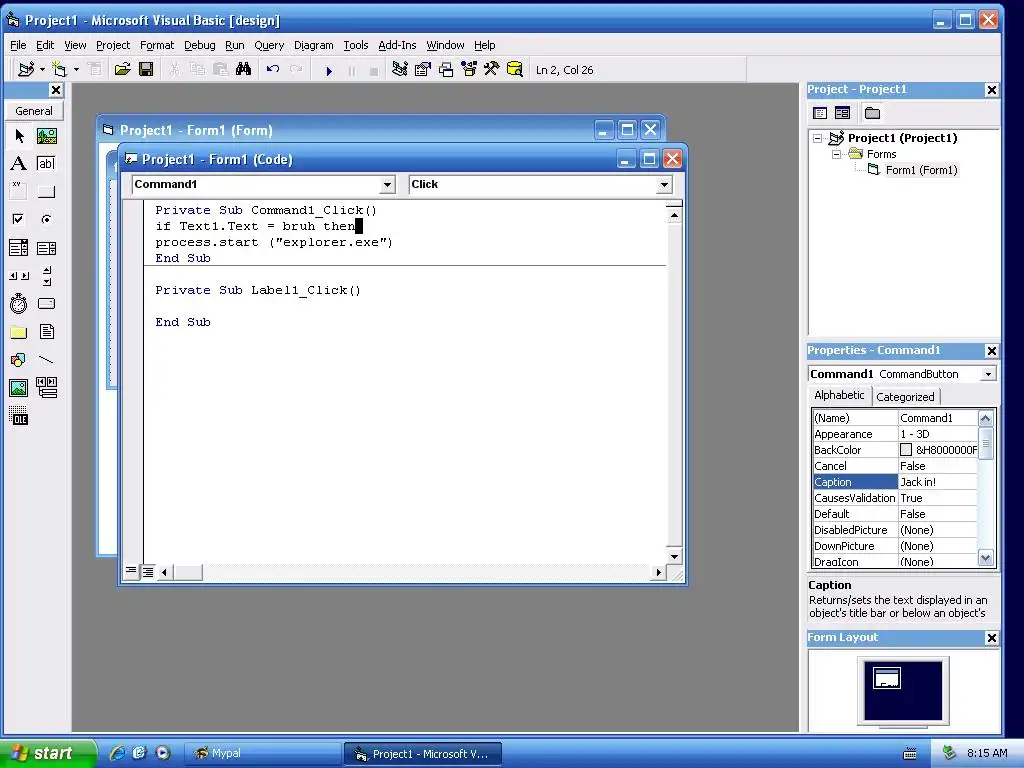This screenshot has height=768, width=1024.
Task: Open Project Explorer from toolbar icon
Action: 400,69
